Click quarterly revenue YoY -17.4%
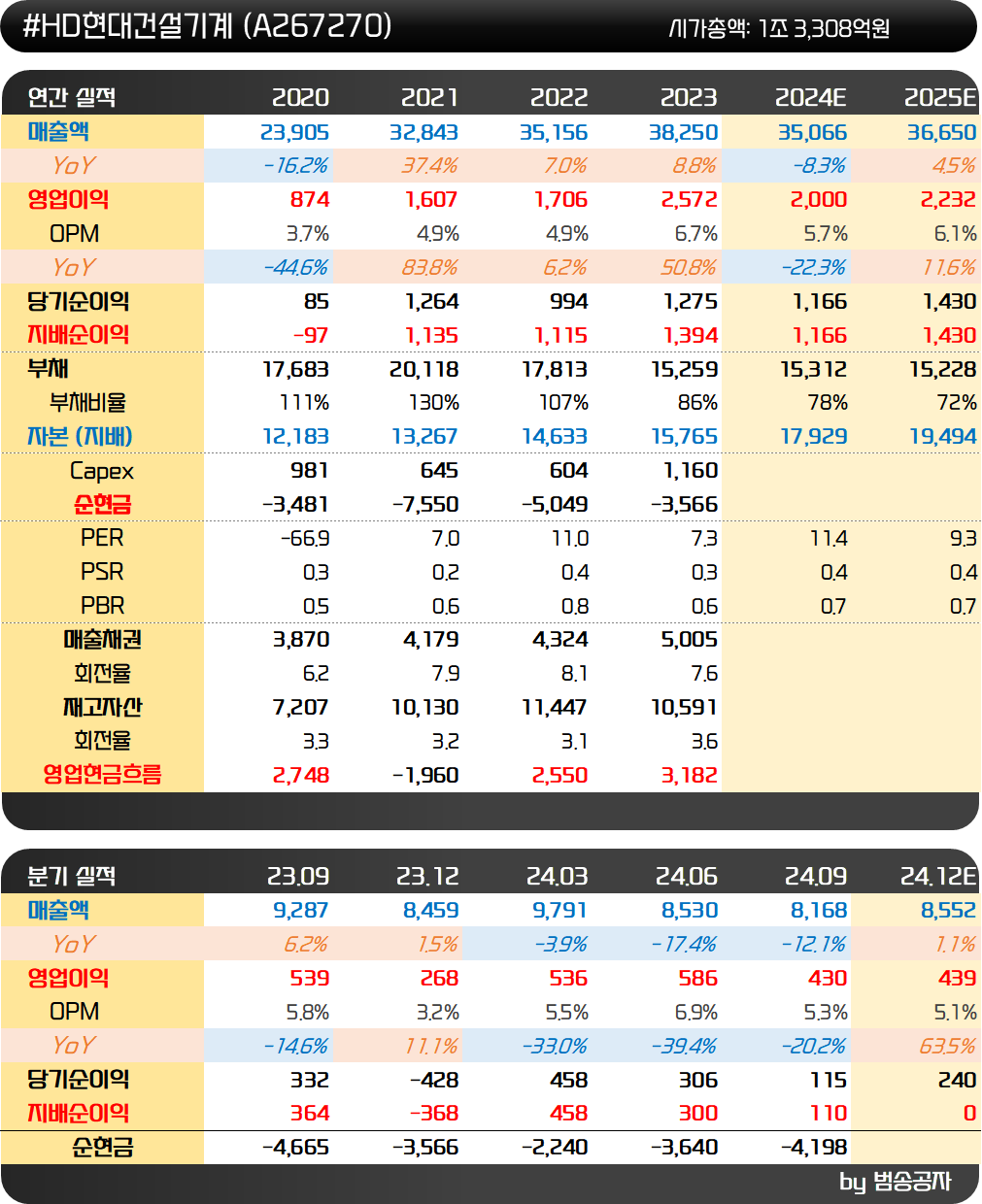The width and height of the screenshot is (982, 1204). pyautogui.click(x=684, y=945)
